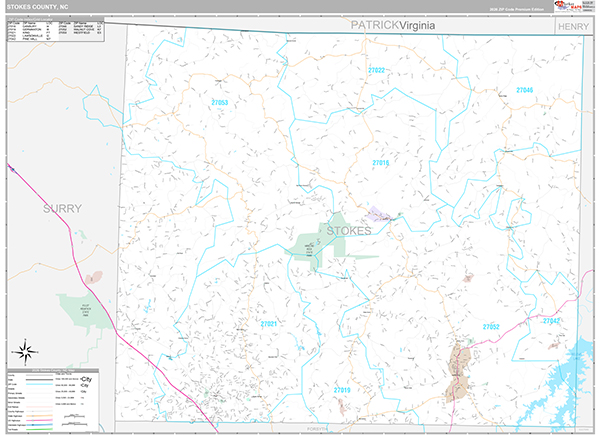Select the ZIP code label 27019
The height and width of the screenshot is (435, 600).
click(342, 390)
